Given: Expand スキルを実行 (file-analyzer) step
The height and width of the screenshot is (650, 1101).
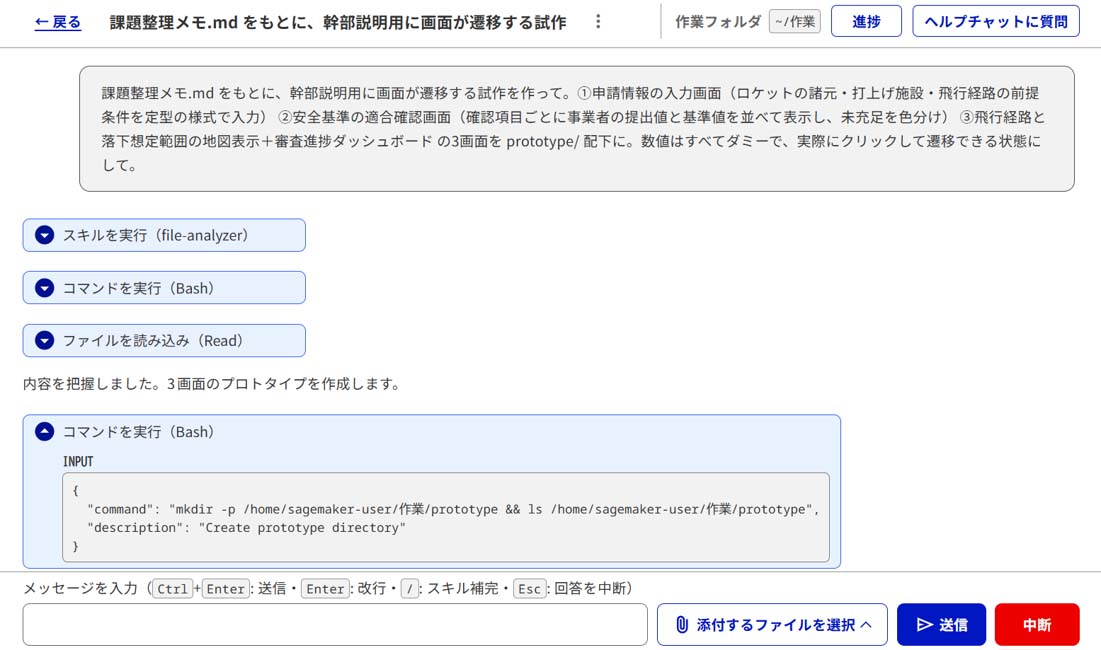Looking at the screenshot, I should tap(164, 235).
